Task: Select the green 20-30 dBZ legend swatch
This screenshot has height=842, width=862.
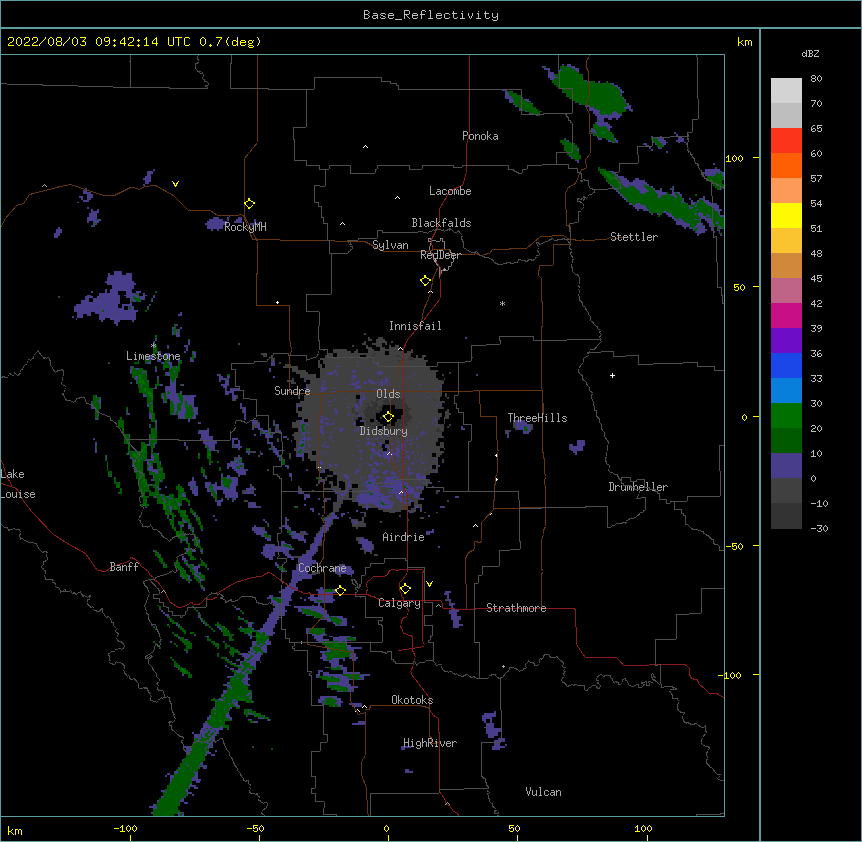Action: [786, 416]
